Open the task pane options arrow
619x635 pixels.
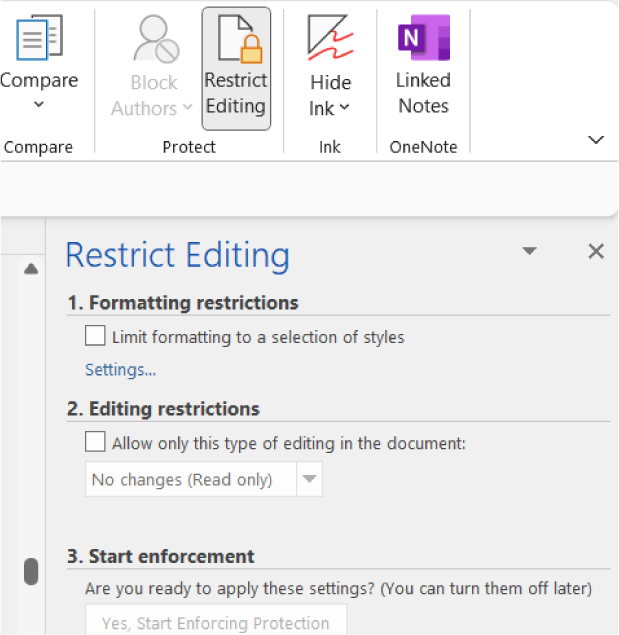(x=530, y=252)
